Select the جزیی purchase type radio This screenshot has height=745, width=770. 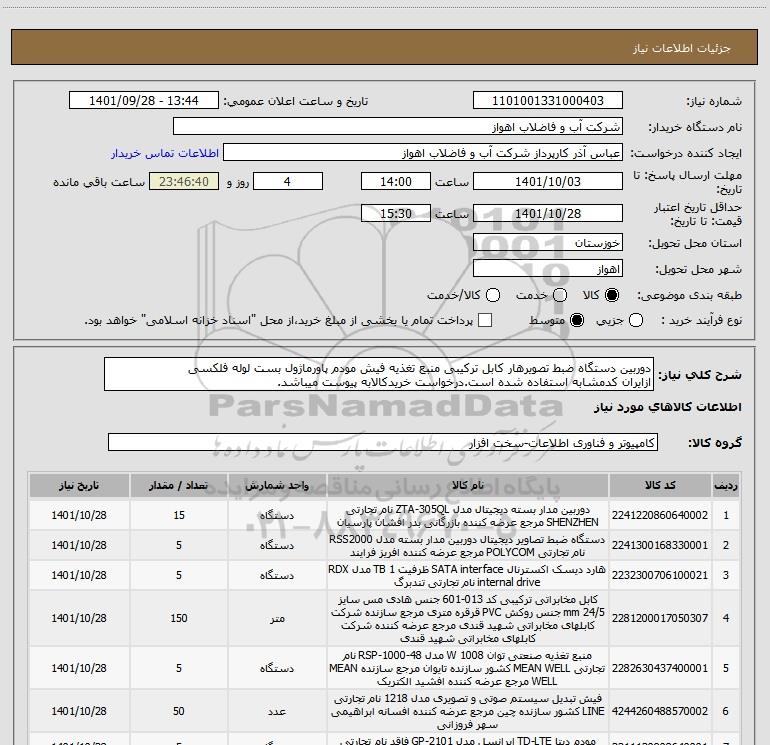(x=636, y=320)
